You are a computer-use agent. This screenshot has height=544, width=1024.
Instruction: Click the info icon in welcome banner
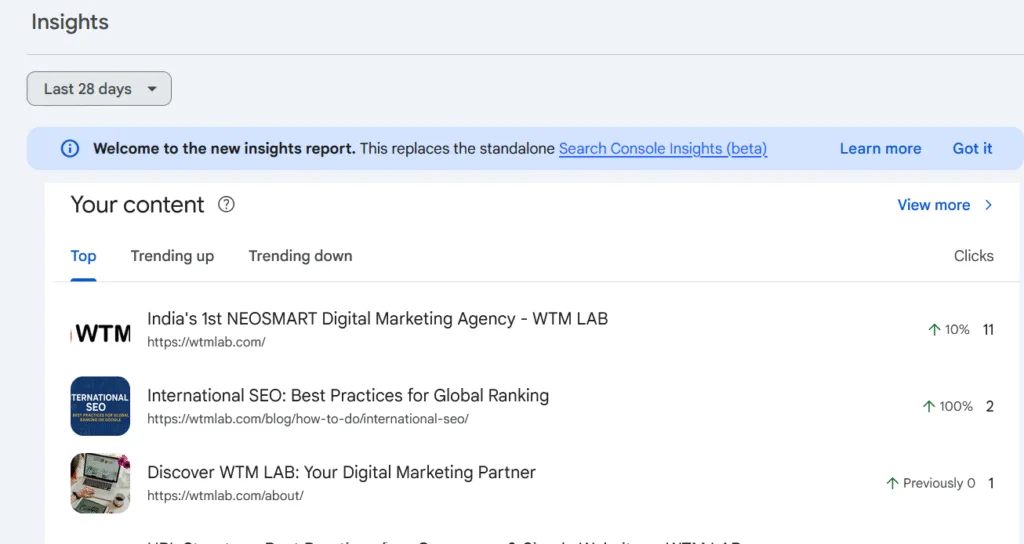click(70, 148)
